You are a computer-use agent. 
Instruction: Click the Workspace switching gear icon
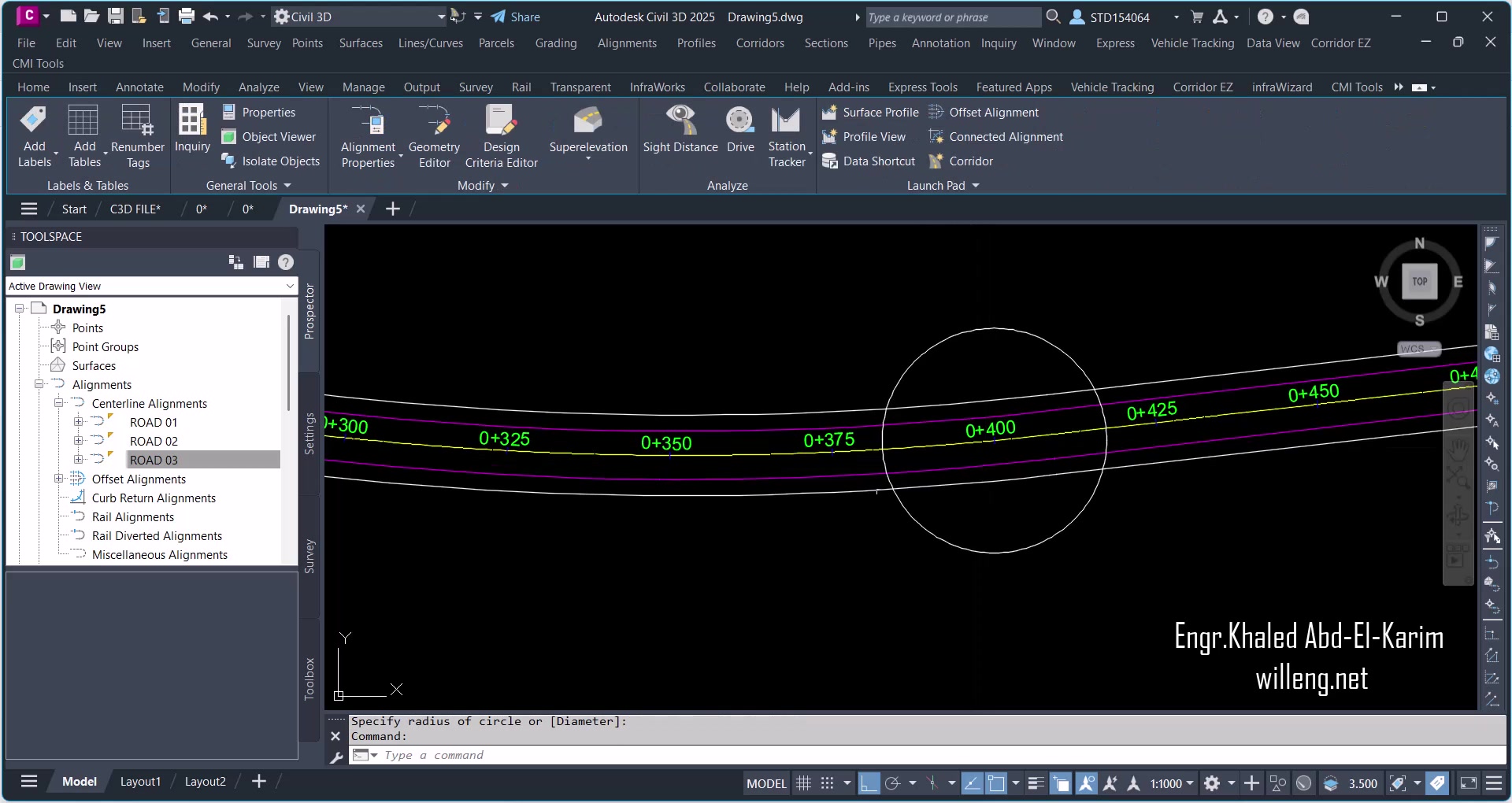[x=1212, y=783]
